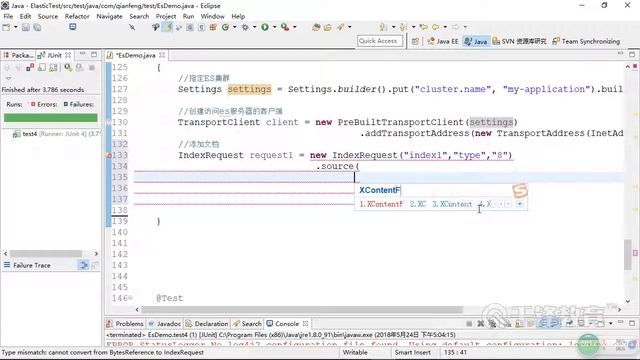The width and height of the screenshot is (640, 360).
Task: Click the Open Task folder icon
Action: pyautogui.click(x=328, y=27)
